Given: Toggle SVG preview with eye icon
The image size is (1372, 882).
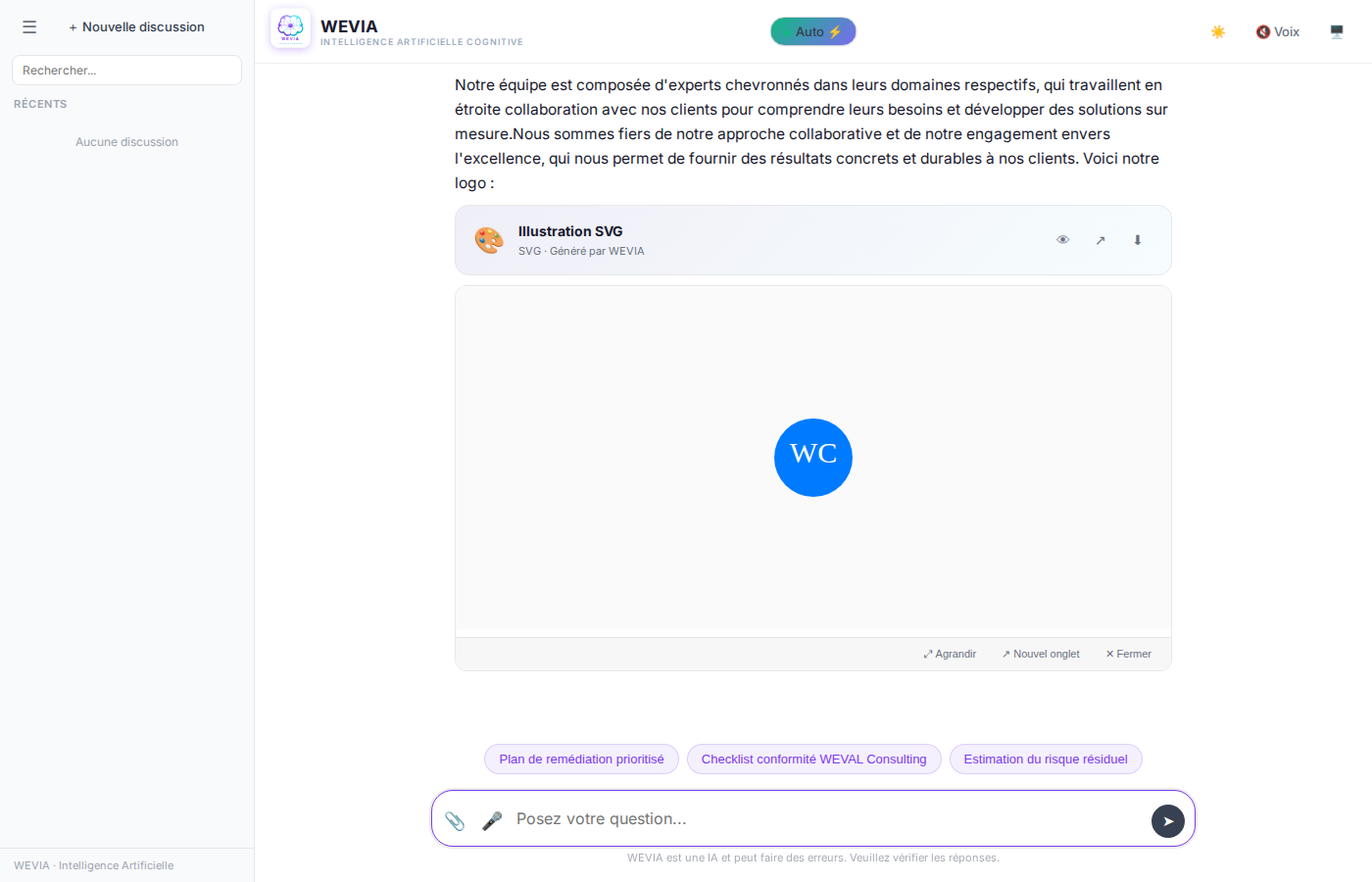Looking at the screenshot, I should click(x=1062, y=240).
